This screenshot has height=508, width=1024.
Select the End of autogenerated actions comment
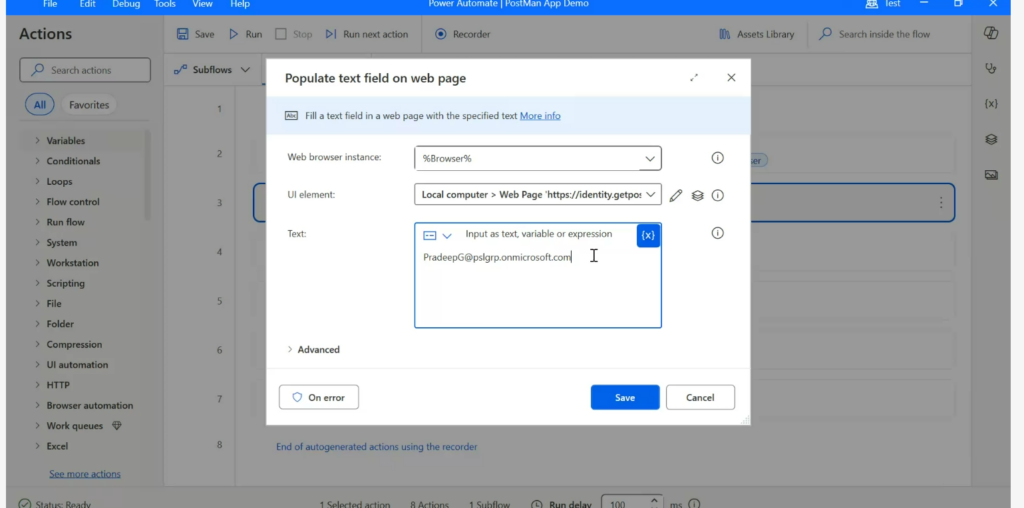(x=377, y=447)
